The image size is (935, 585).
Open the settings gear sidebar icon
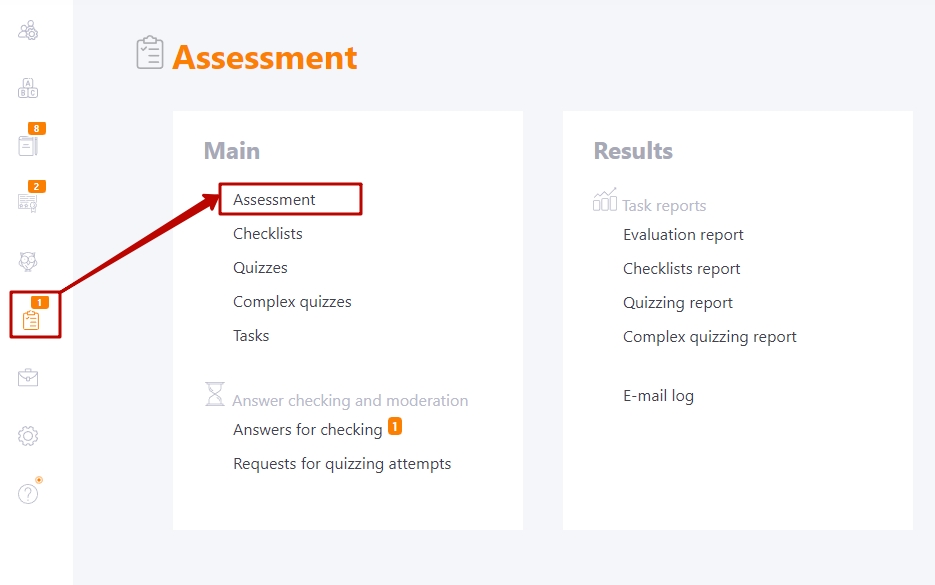coord(28,436)
